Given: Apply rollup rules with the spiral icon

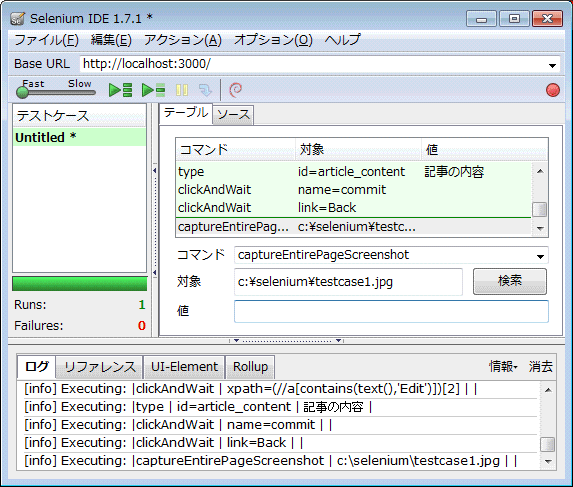Looking at the screenshot, I should [x=235, y=90].
